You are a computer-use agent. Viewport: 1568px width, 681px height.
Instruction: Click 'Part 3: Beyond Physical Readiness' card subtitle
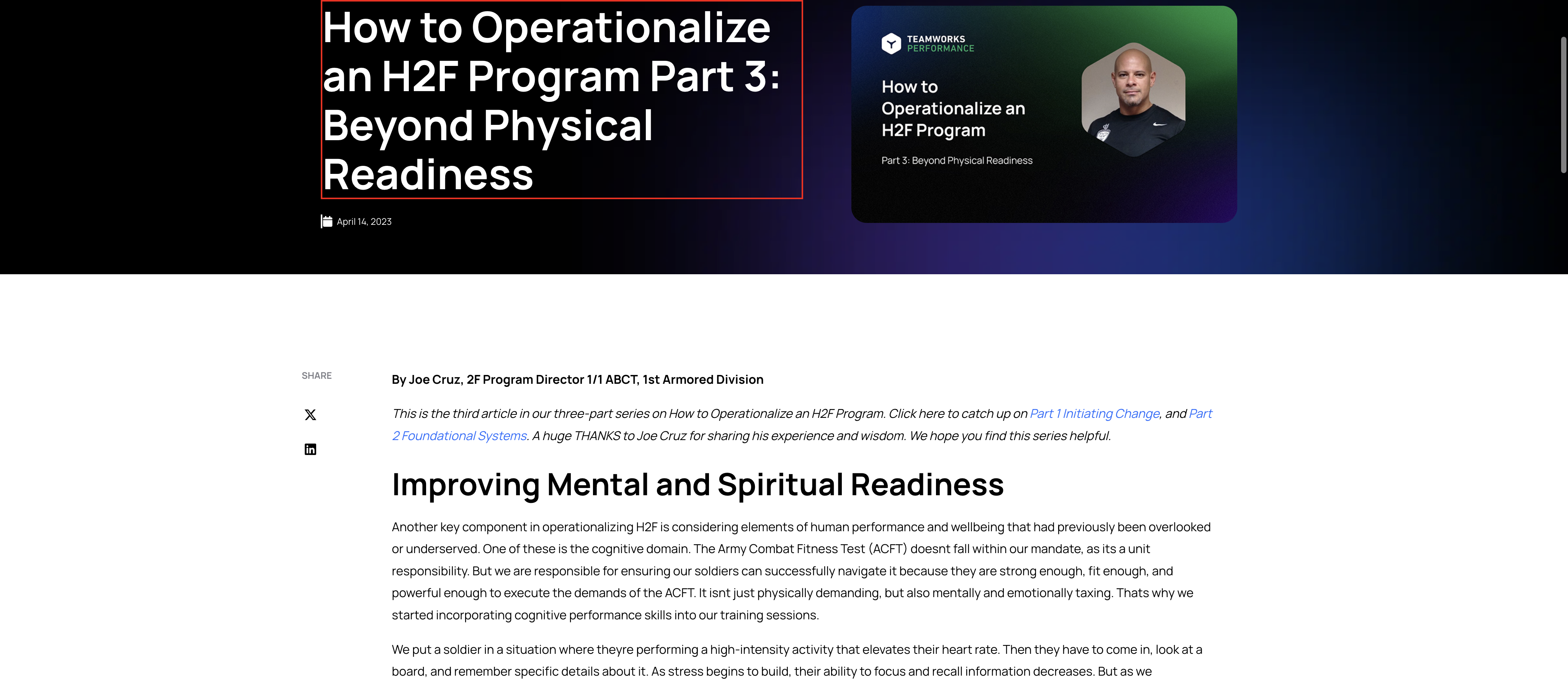point(956,161)
